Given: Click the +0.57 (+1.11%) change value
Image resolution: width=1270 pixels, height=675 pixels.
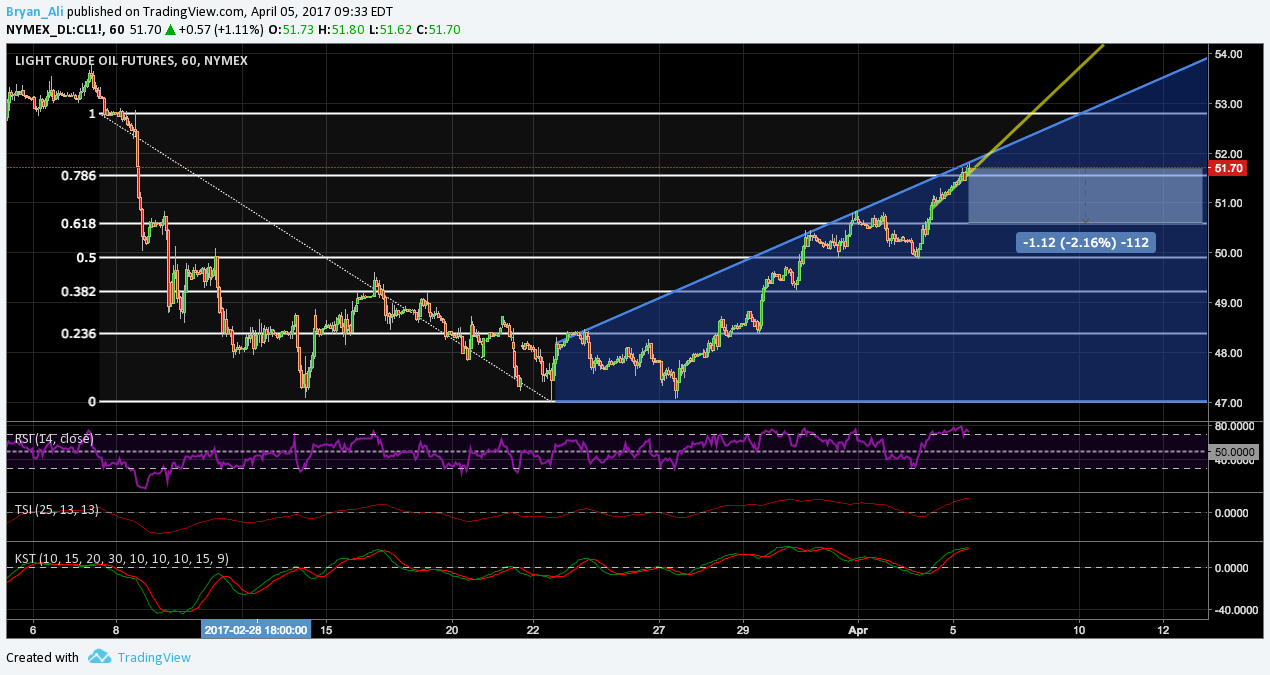Looking at the screenshot, I should coord(219,30).
